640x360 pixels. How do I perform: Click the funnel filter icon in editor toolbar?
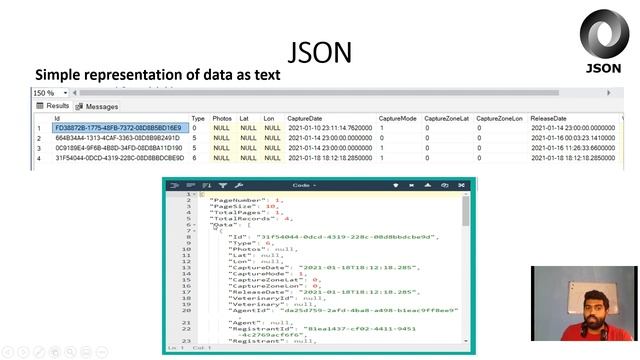[x=223, y=185]
